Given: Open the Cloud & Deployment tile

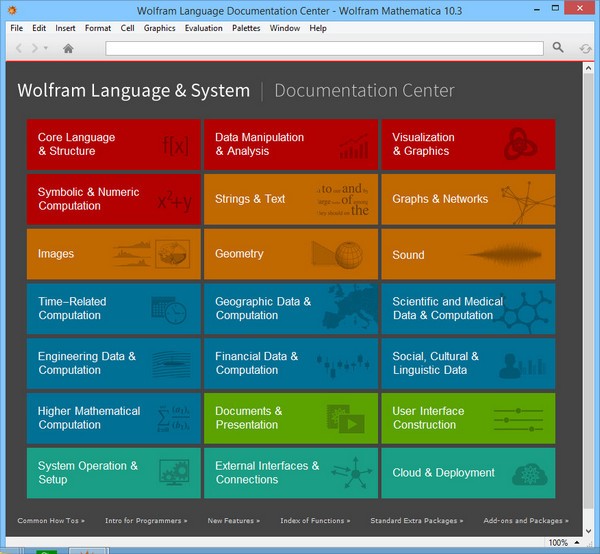Looking at the screenshot, I should 468,473.
